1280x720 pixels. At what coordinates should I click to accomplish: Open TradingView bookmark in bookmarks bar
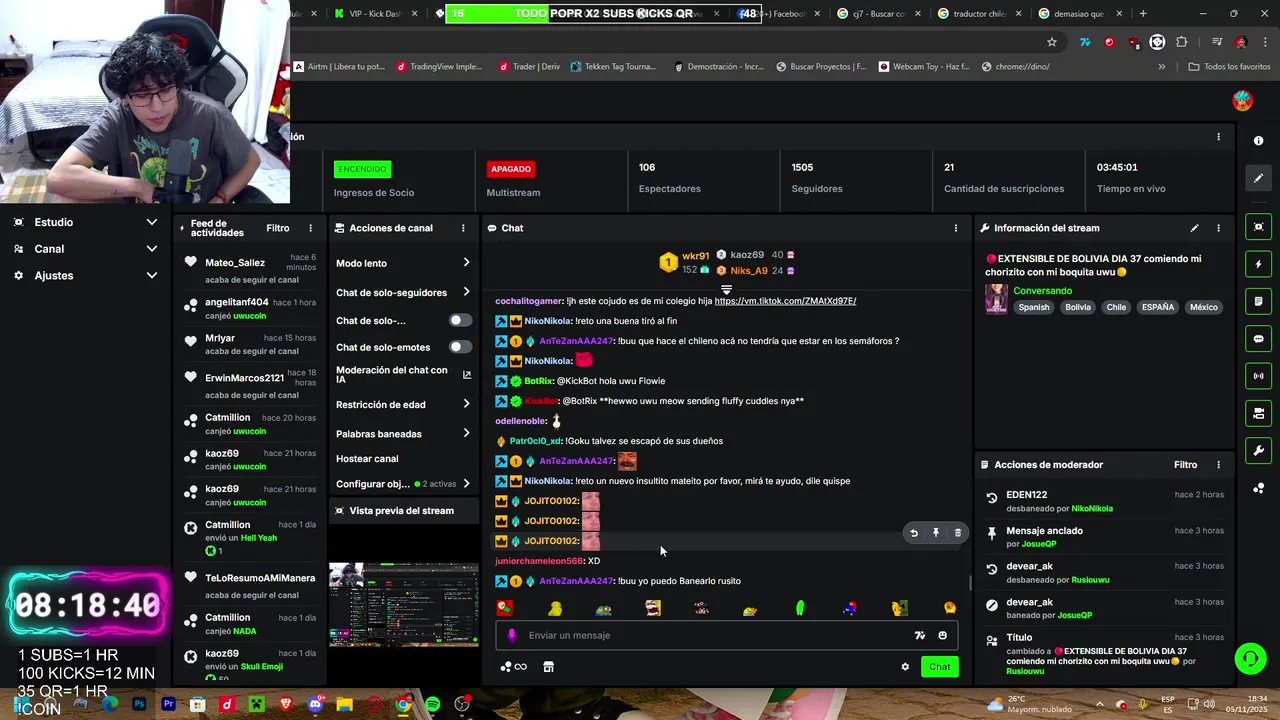(x=439, y=67)
